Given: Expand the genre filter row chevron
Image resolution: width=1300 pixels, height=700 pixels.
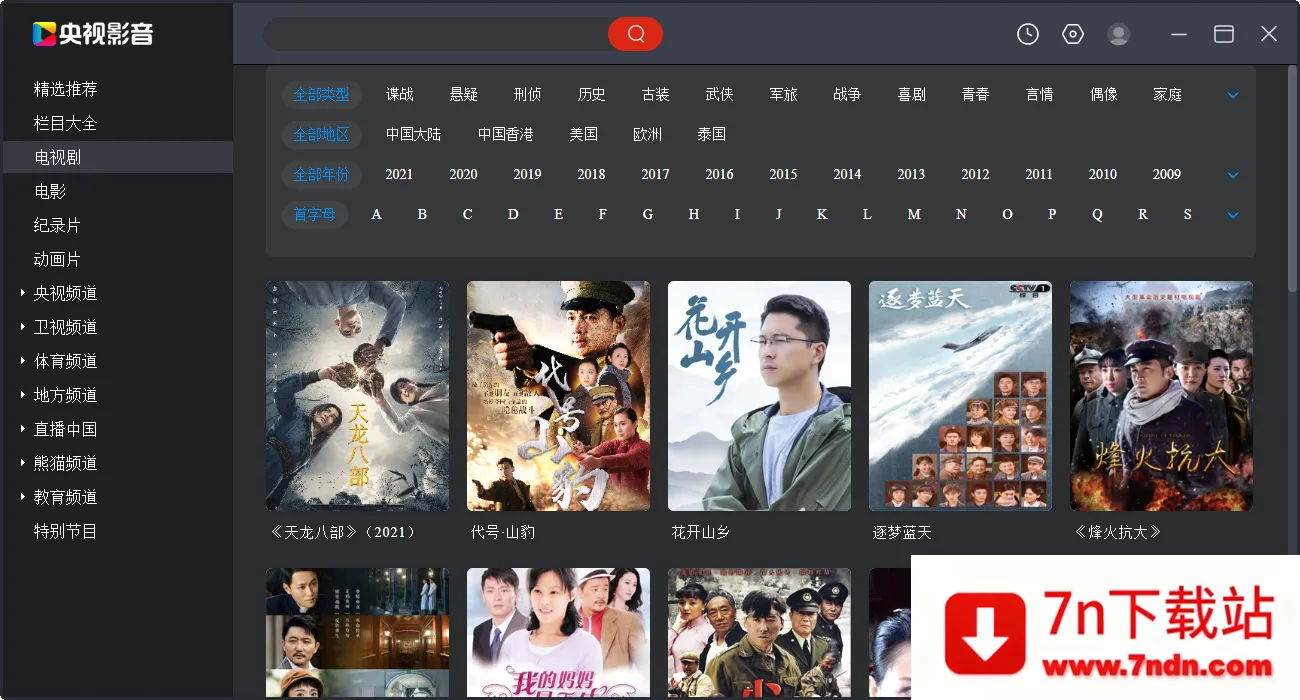Looking at the screenshot, I should pyautogui.click(x=1233, y=95).
